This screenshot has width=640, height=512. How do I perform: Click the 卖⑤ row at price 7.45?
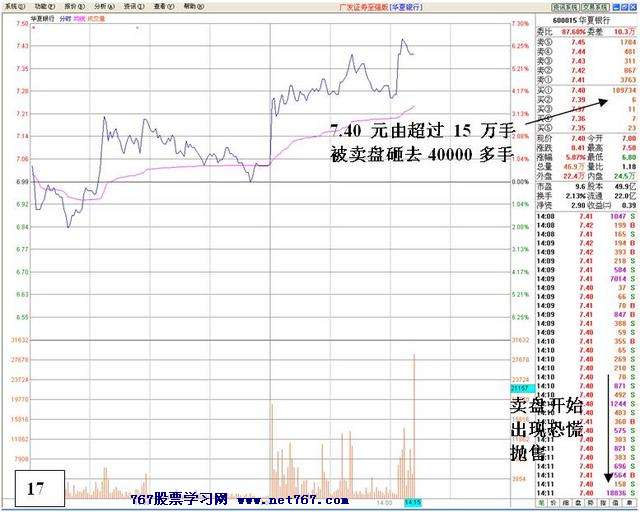pyautogui.click(x=586, y=42)
